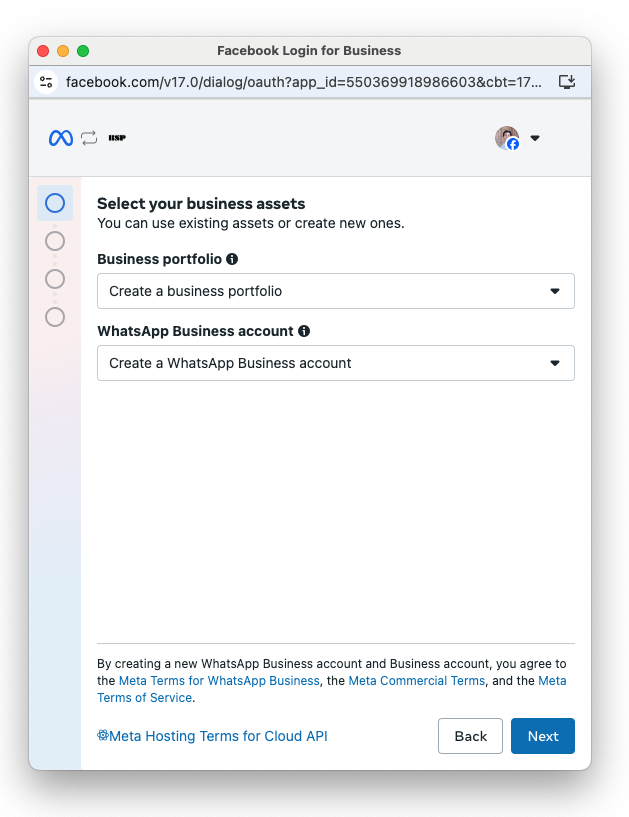Maximize the window with green button
Screen dimensions: 629x817
pos(83,51)
